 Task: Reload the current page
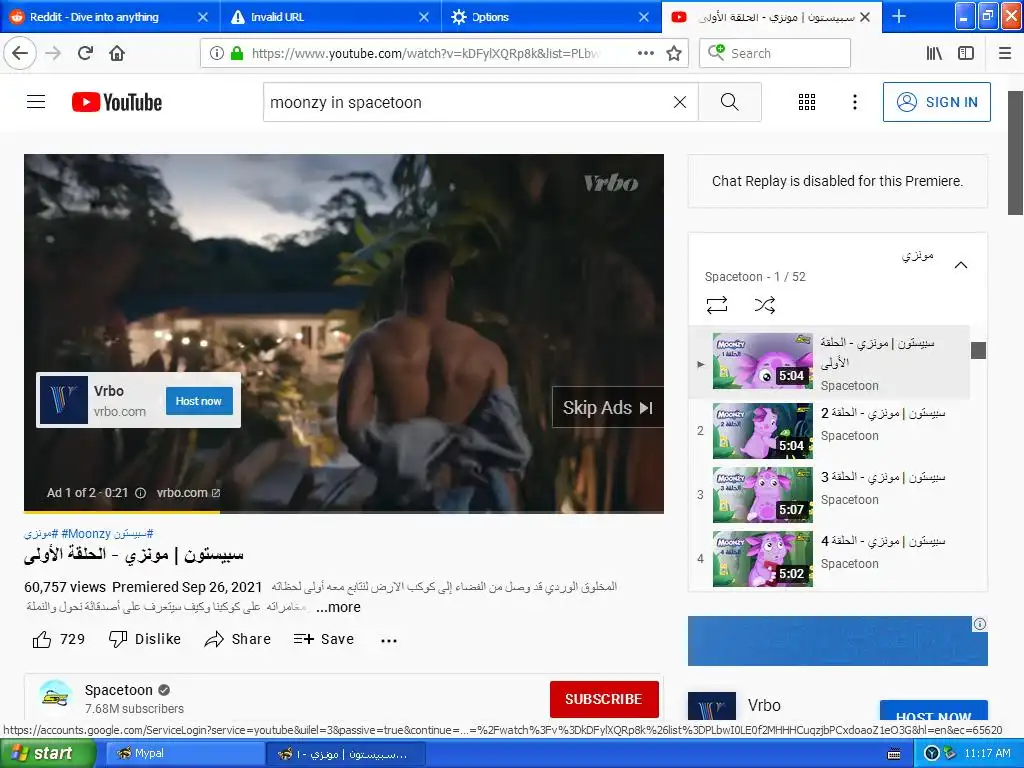coord(86,53)
